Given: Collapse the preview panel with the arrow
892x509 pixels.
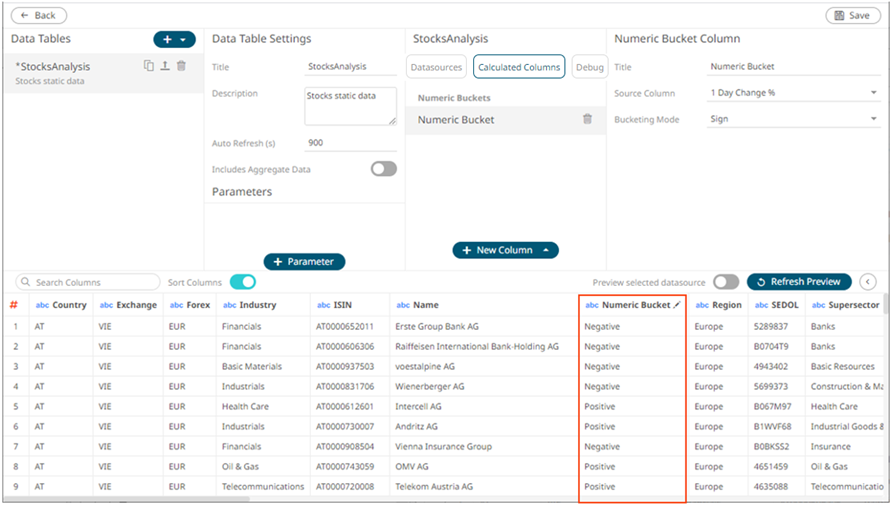Looking at the screenshot, I should [x=868, y=282].
